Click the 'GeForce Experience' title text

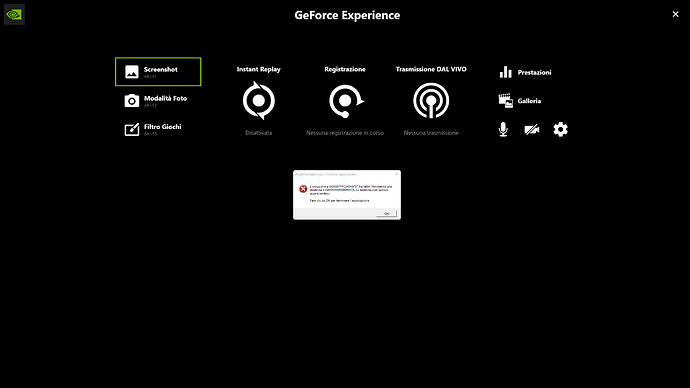(347, 15)
